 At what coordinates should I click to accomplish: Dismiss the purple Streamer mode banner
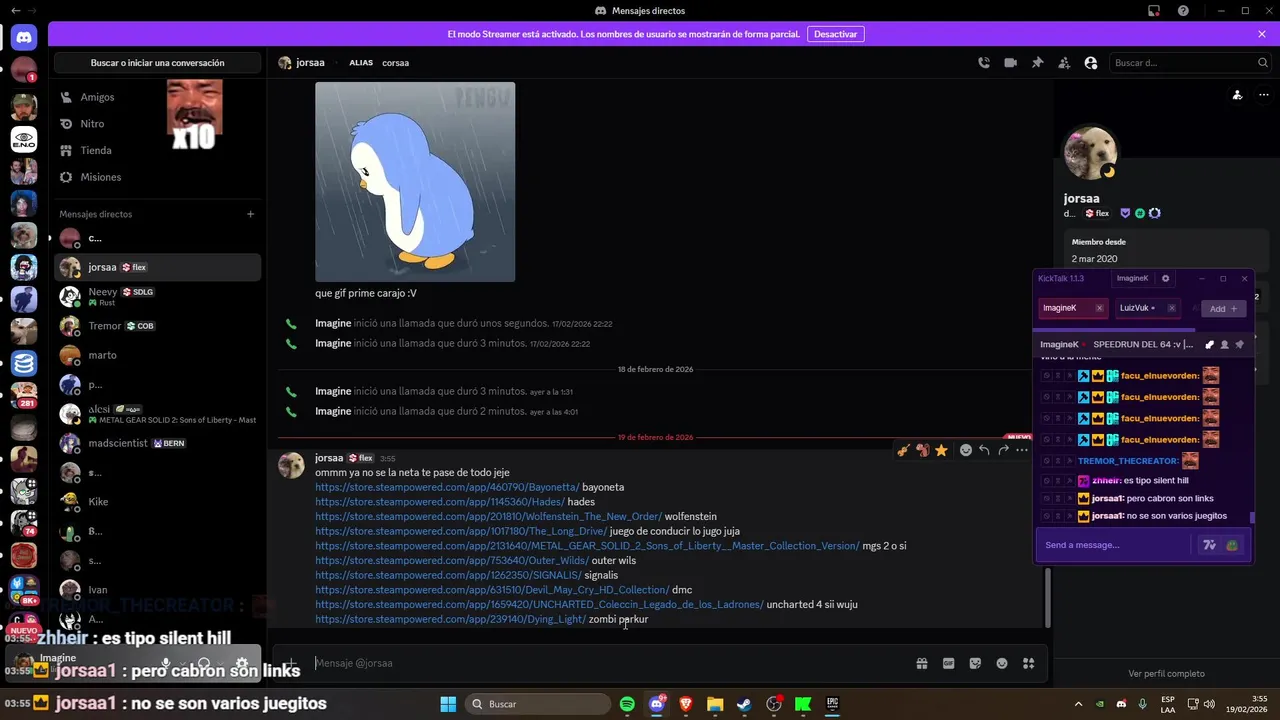point(1262,34)
